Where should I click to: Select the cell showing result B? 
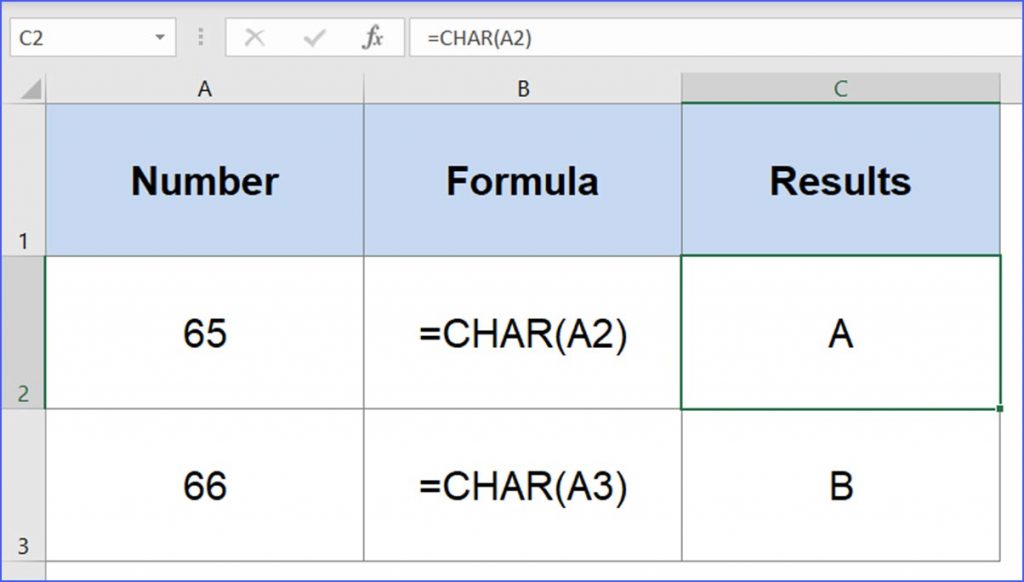coord(840,487)
